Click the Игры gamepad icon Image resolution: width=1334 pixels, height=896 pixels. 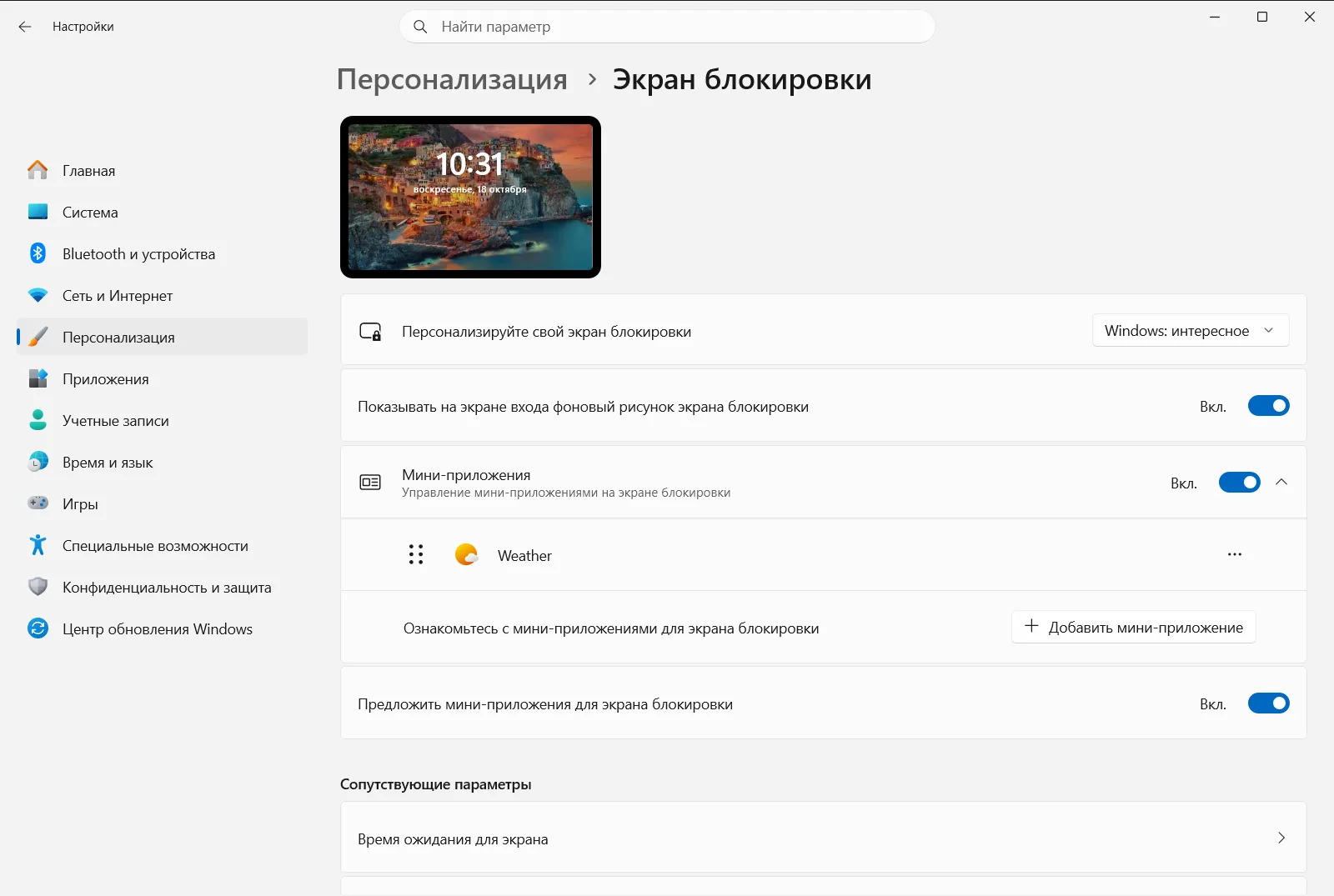[38, 503]
